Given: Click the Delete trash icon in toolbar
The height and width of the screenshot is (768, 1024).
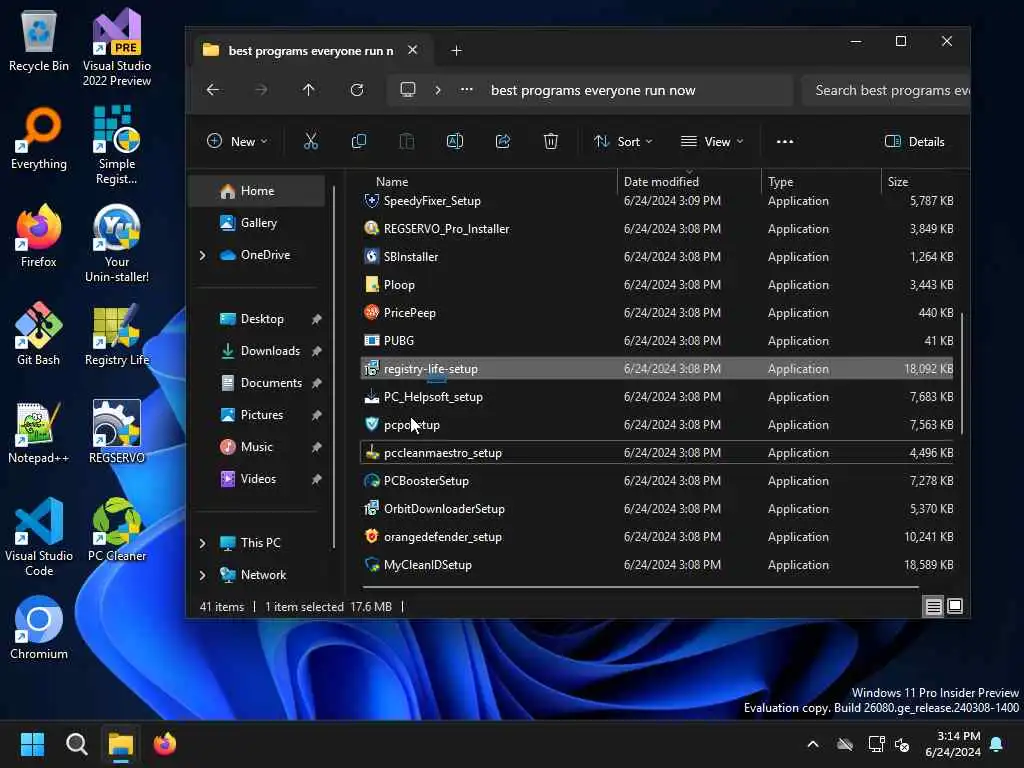Looking at the screenshot, I should pos(551,141).
